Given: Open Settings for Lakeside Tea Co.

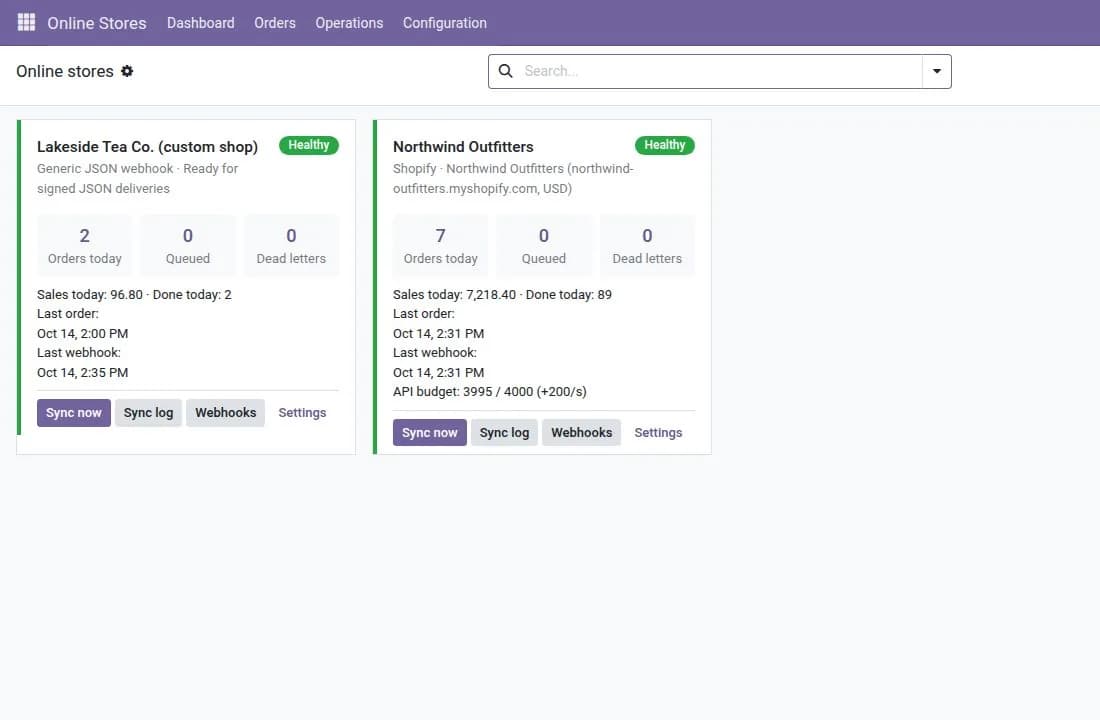Looking at the screenshot, I should click(302, 413).
